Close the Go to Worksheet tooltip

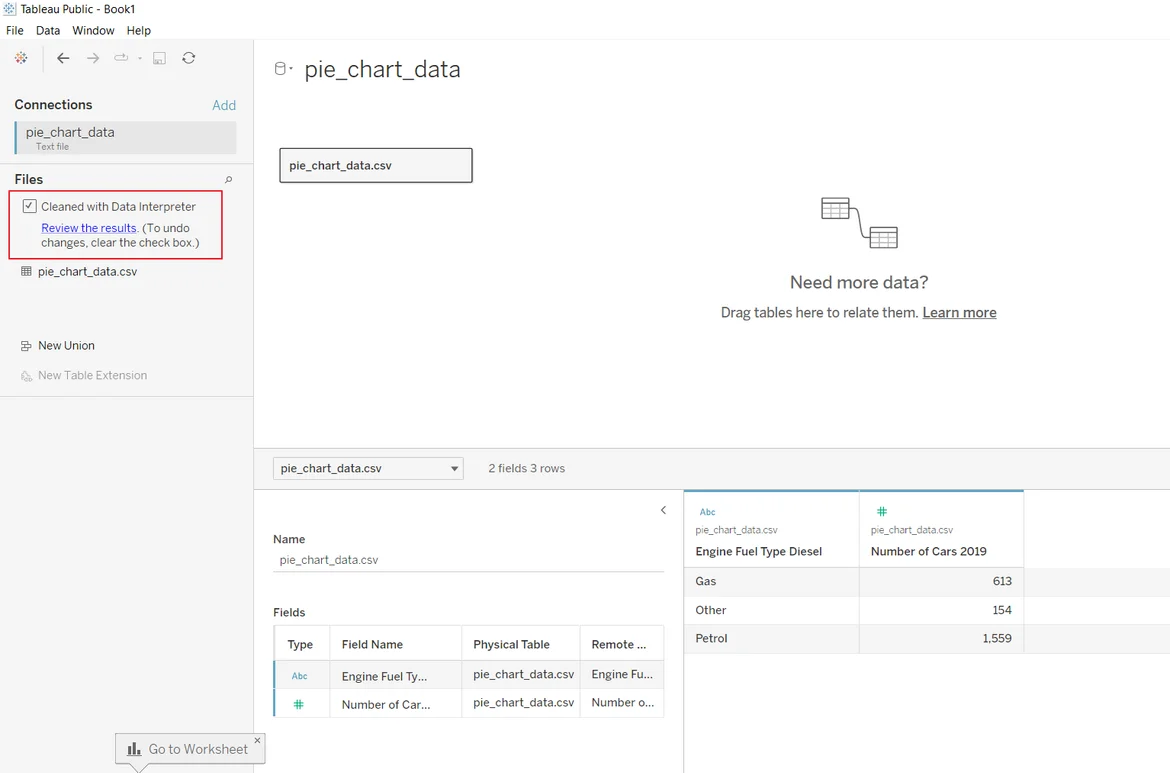(257, 741)
